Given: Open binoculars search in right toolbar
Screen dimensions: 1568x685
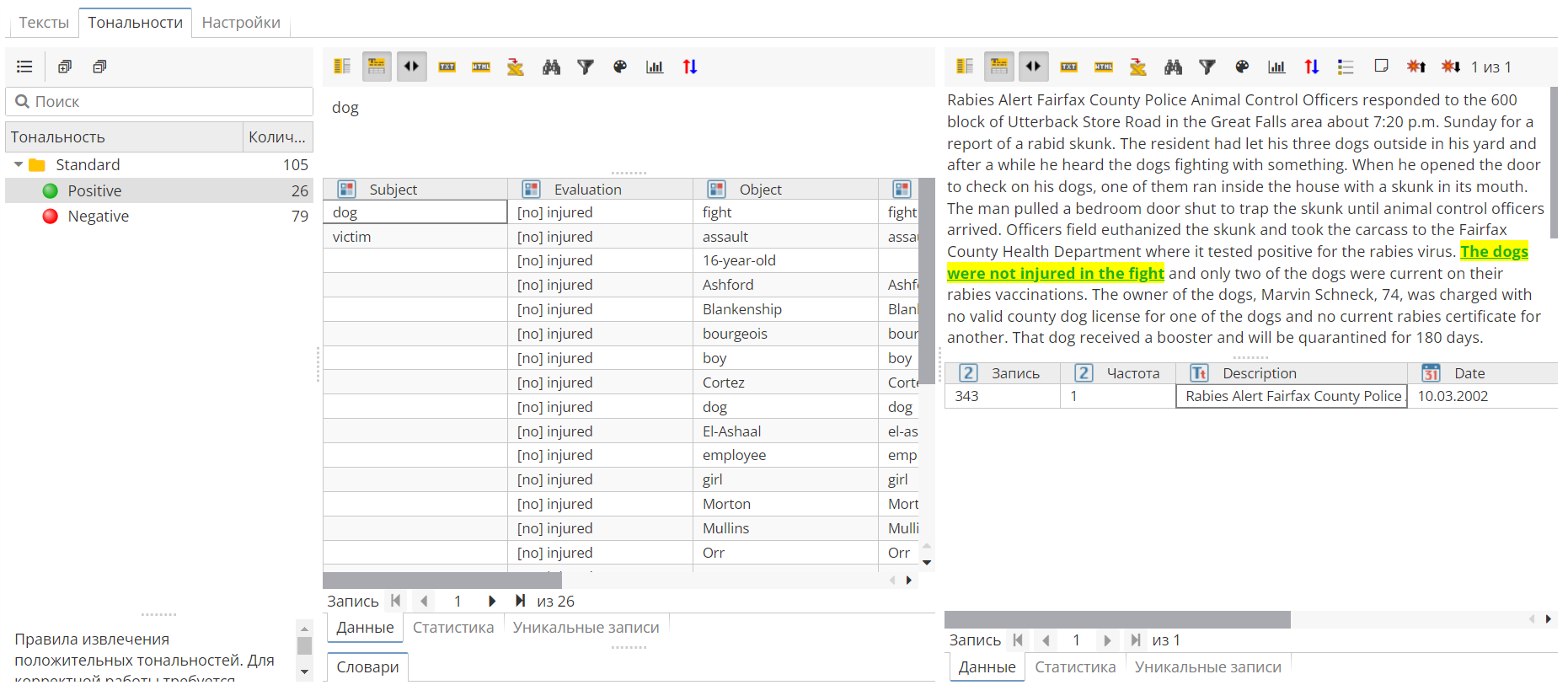Looking at the screenshot, I should click(x=1173, y=67).
